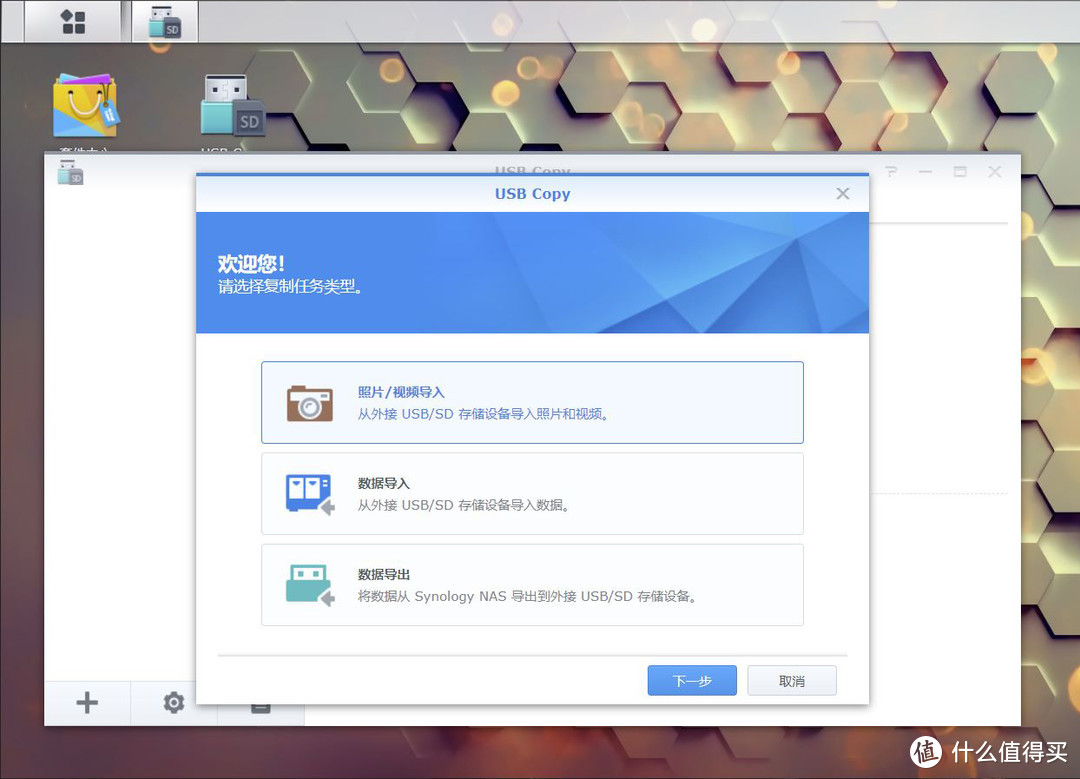Select the 照片/视频导入 task type
The width and height of the screenshot is (1080, 779).
532,400
